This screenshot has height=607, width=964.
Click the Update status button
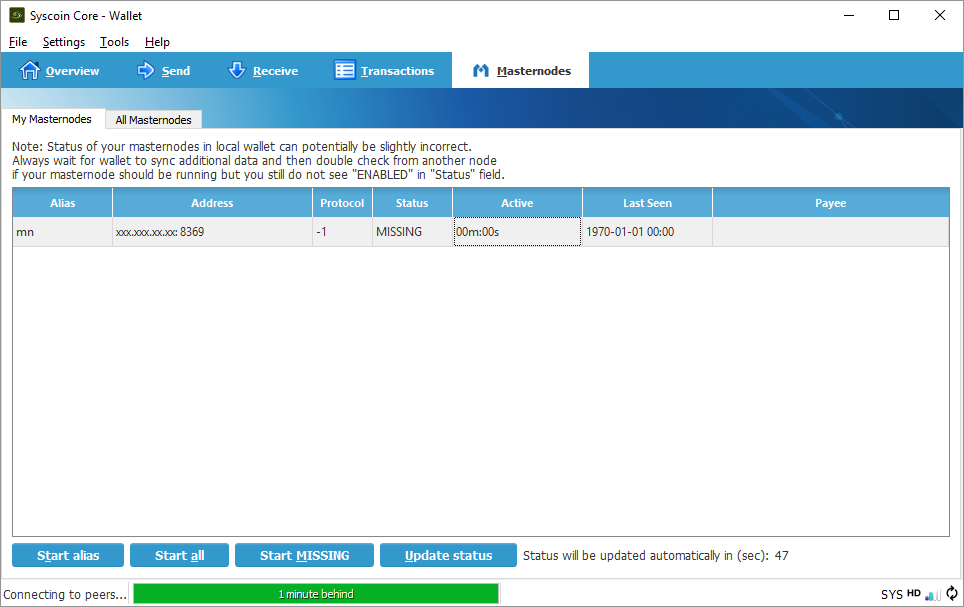pos(448,555)
